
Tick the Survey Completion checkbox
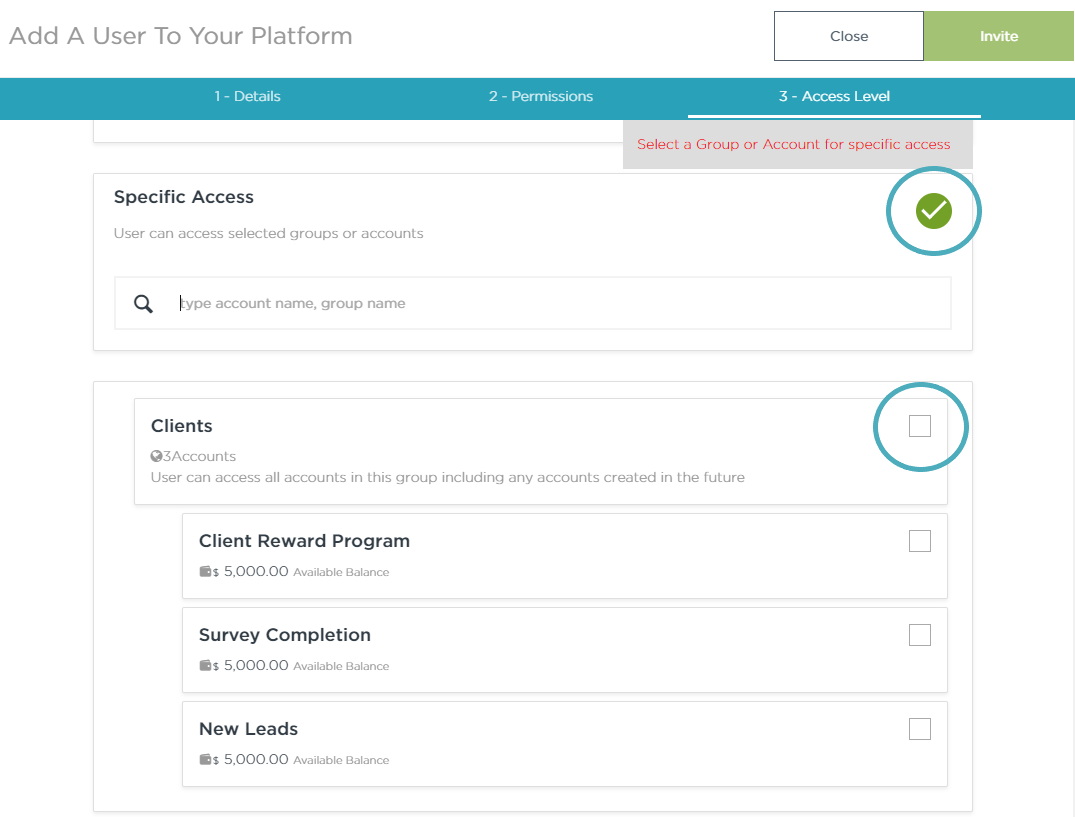[919, 635]
